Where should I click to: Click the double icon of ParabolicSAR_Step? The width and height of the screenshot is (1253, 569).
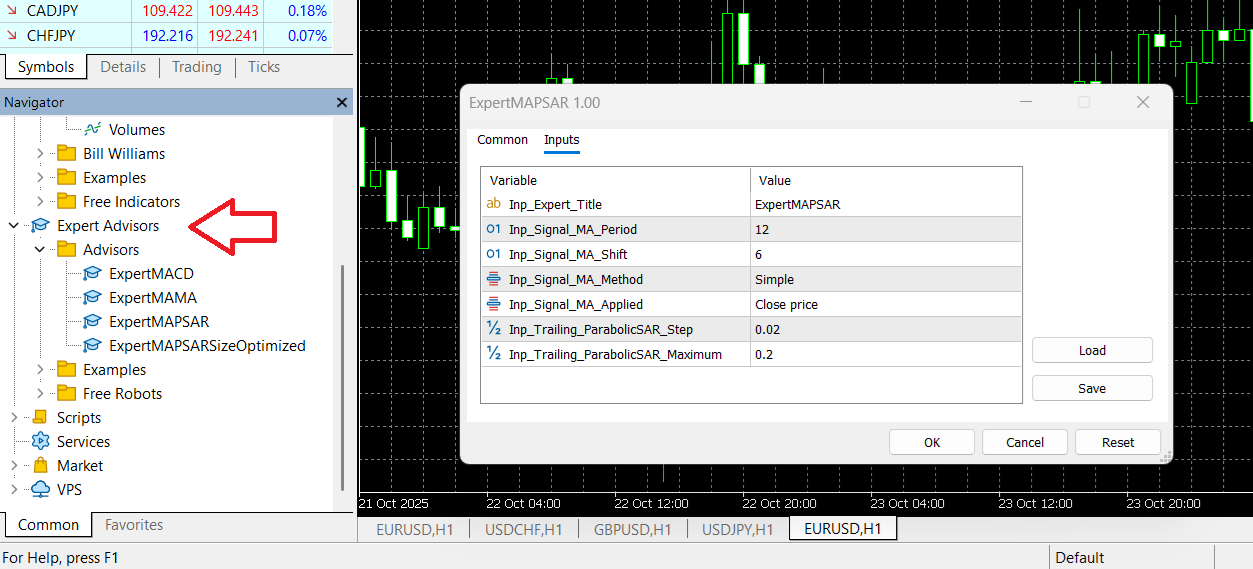pos(493,329)
